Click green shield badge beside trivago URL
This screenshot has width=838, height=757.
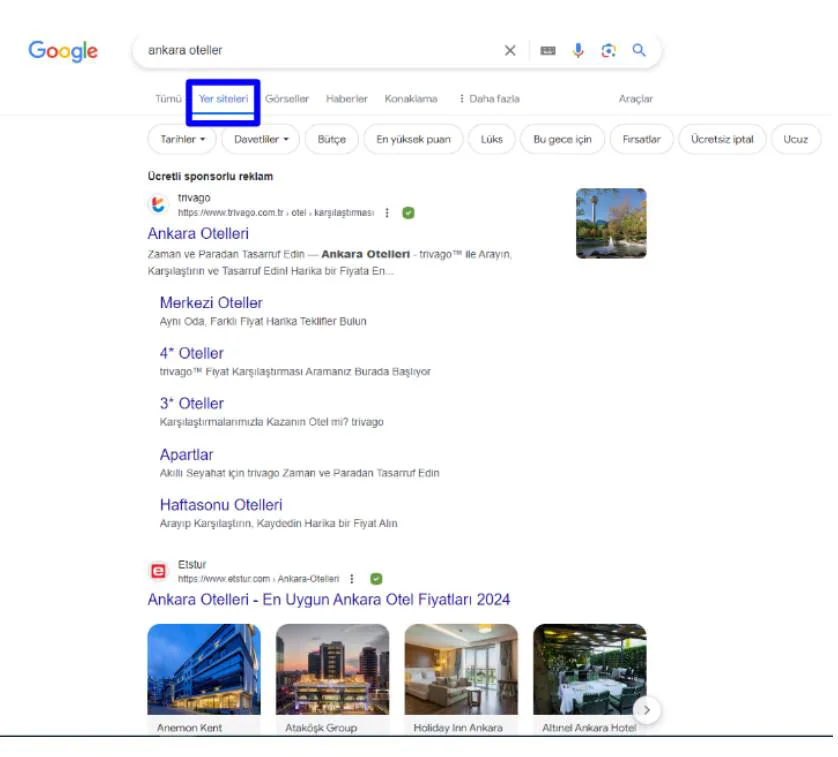coord(408,213)
